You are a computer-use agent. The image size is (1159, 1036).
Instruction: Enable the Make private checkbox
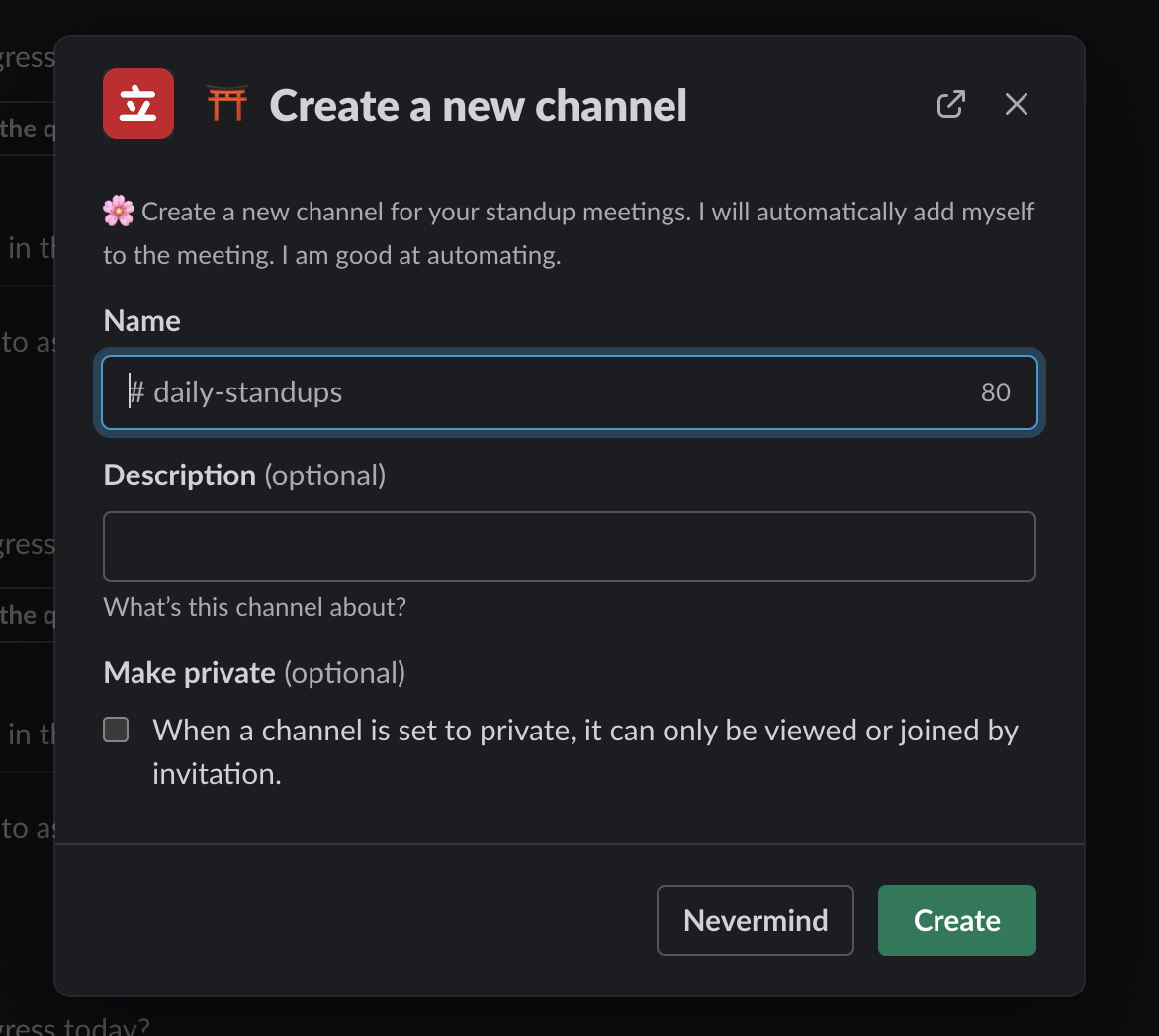click(115, 729)
